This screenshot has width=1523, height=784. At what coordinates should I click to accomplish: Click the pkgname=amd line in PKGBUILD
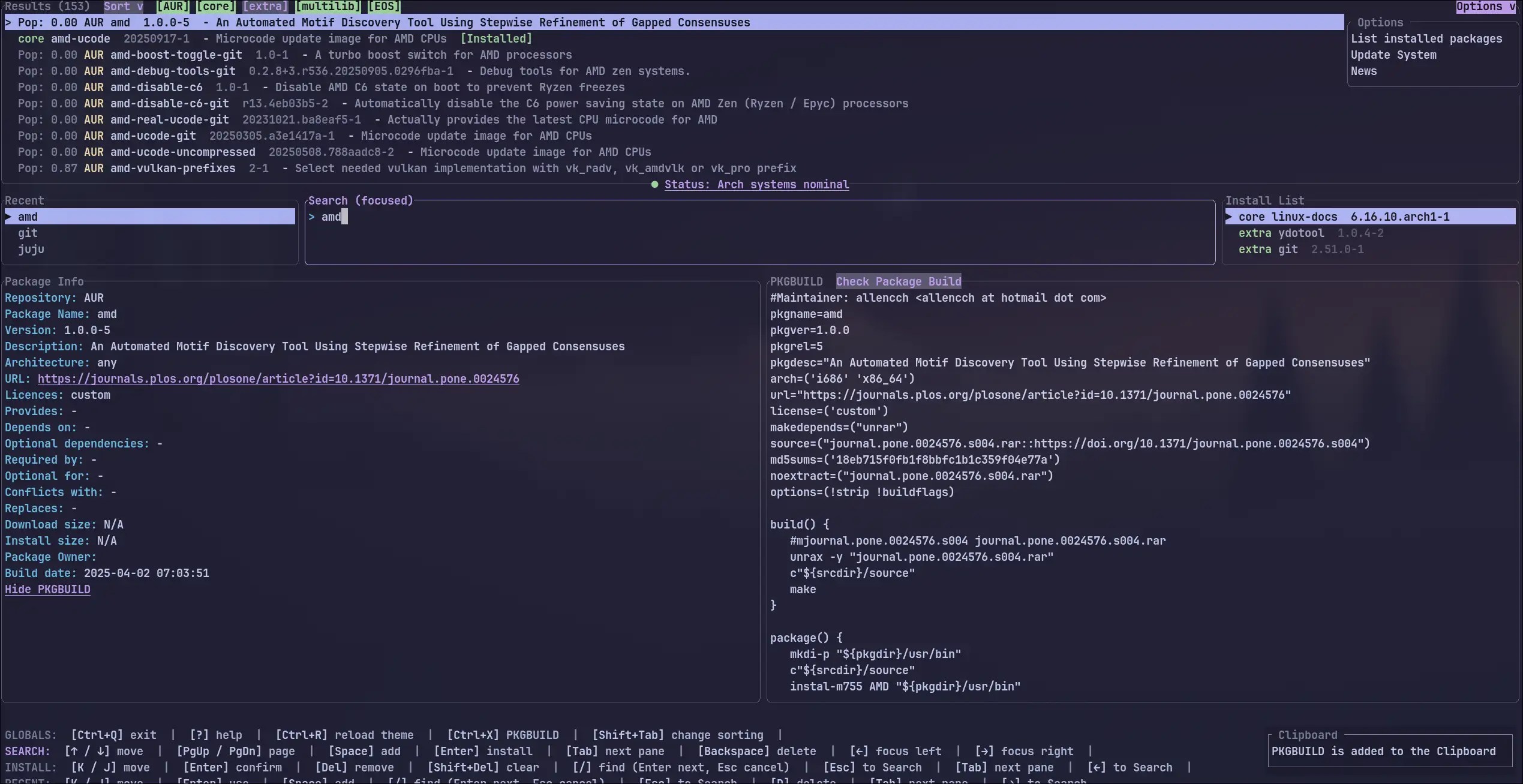coord(806,314)
